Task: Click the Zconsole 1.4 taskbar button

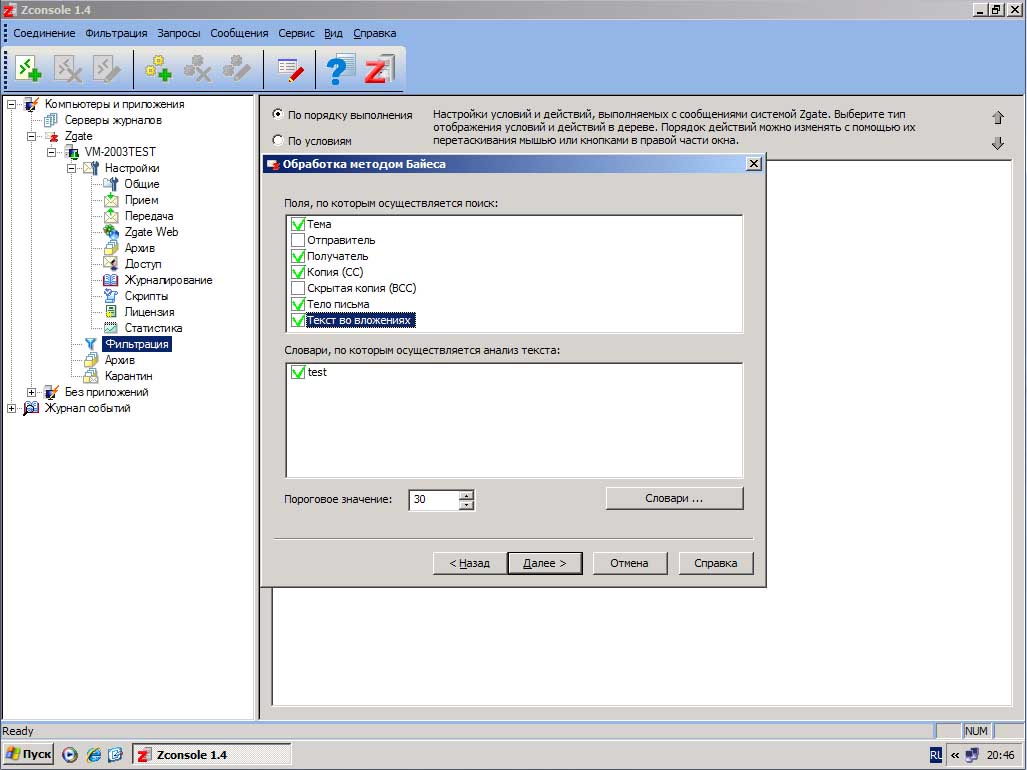Action: [212, 754]
